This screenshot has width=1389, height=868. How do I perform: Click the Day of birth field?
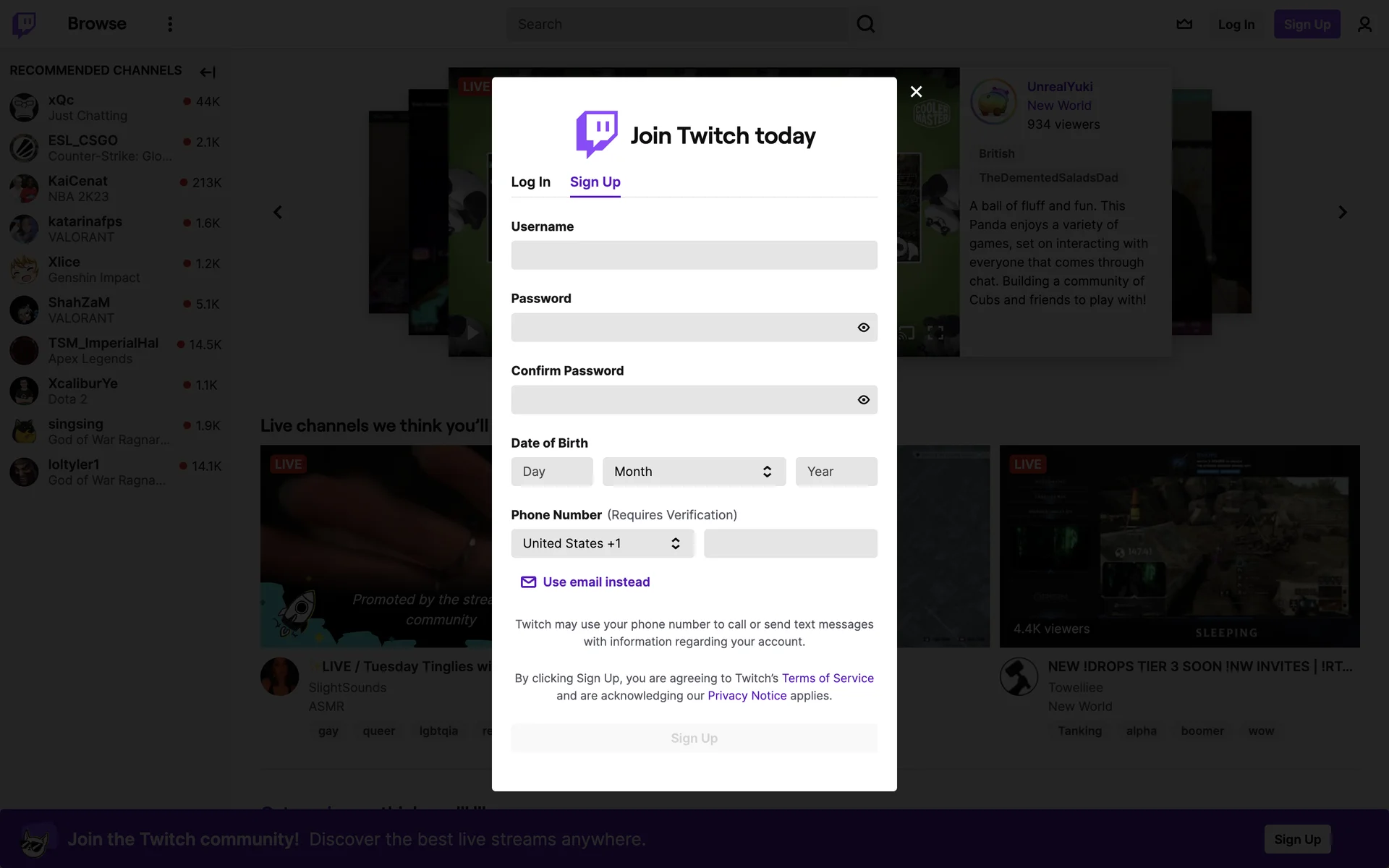pyautogui.click(x=552, y=472)
